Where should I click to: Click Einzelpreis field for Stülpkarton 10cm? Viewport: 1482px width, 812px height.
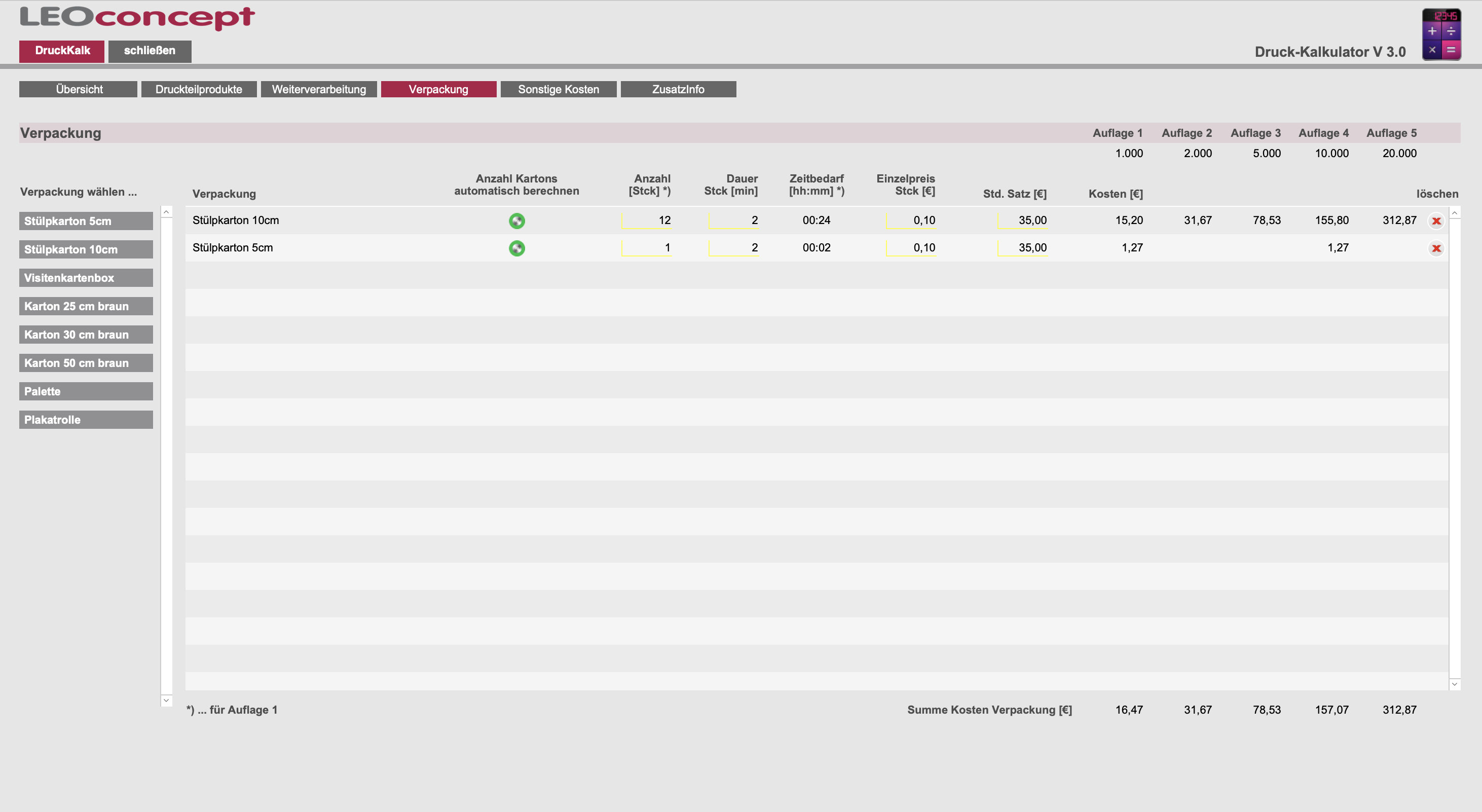(911, 220)
